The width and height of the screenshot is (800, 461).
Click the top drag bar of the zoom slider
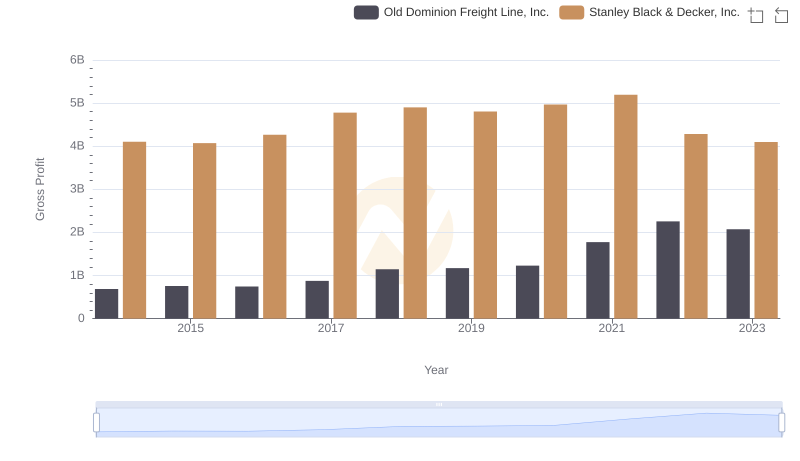[x=439, y=404]
